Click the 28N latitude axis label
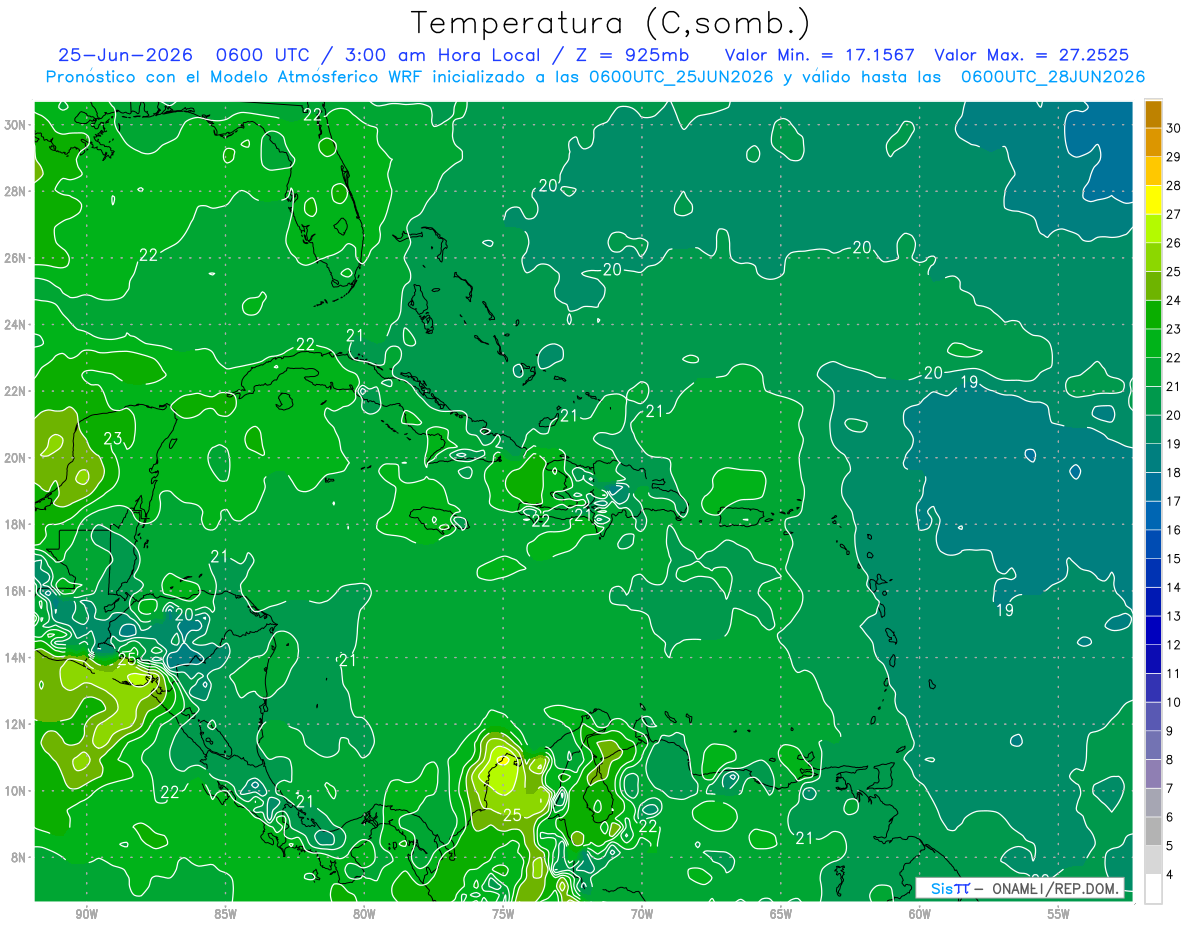 tap(16, 191)
